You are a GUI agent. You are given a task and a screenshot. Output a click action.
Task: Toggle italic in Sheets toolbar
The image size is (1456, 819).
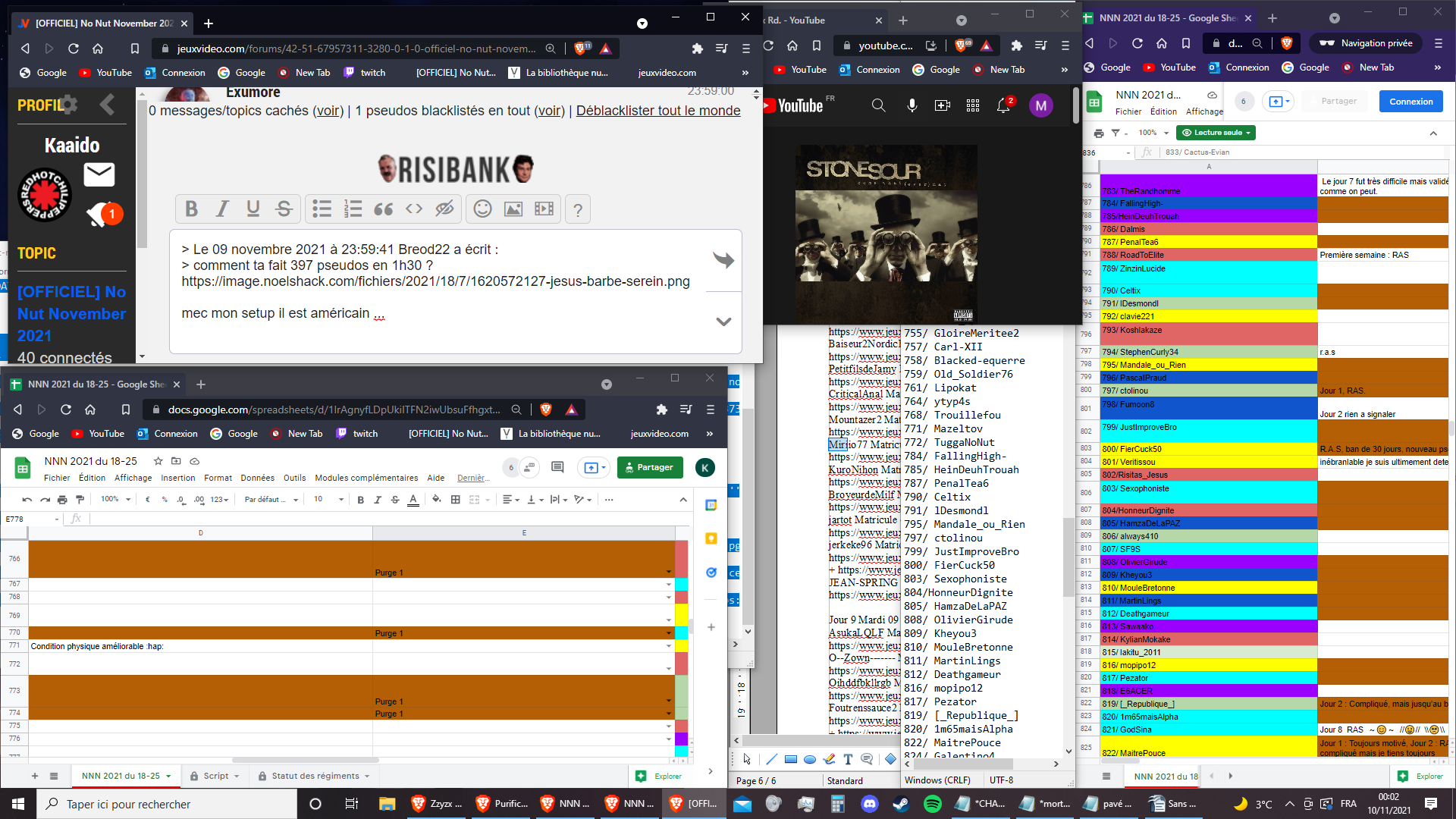pos(378,499)
